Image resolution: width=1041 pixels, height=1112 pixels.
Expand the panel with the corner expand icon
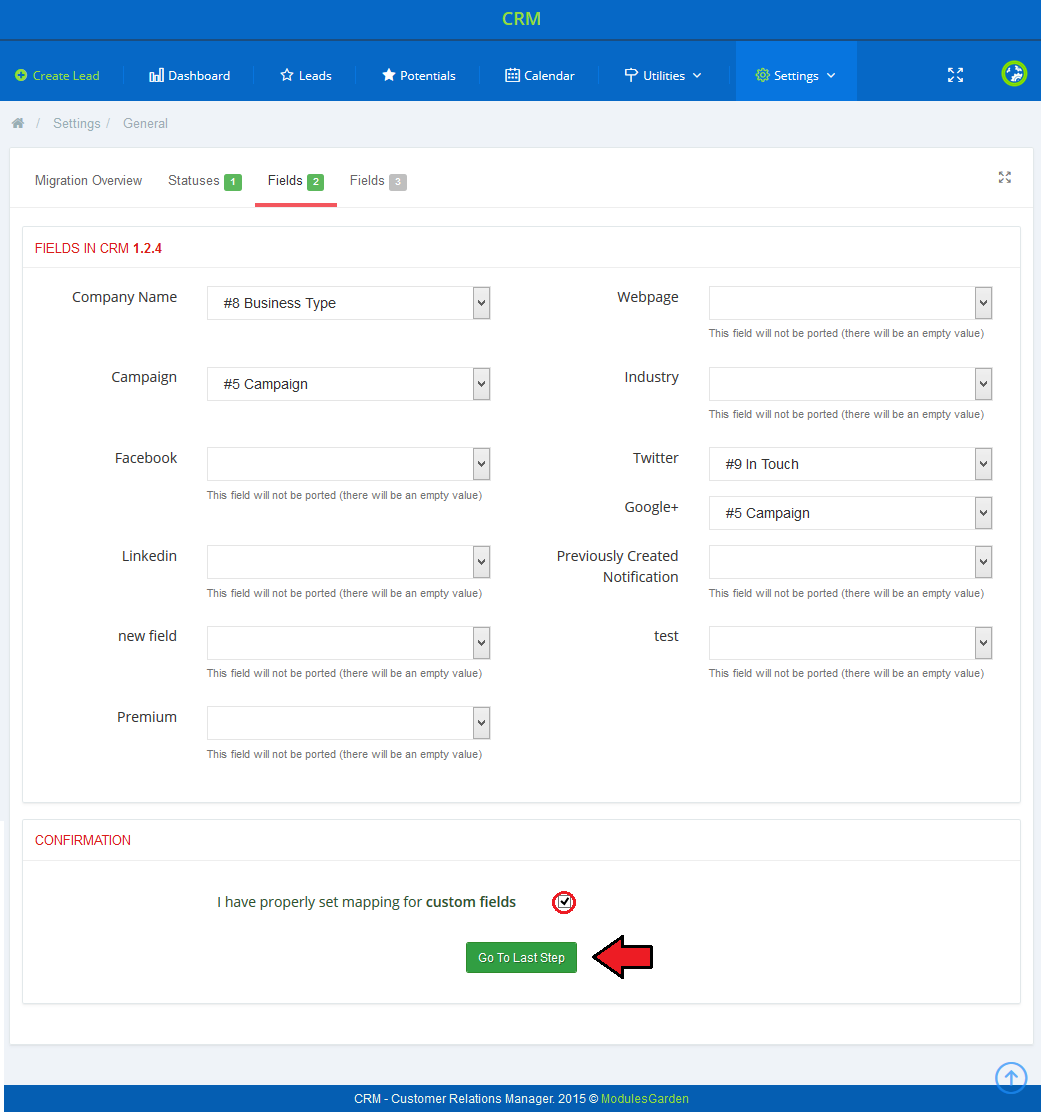click(x=1004, y=177)
